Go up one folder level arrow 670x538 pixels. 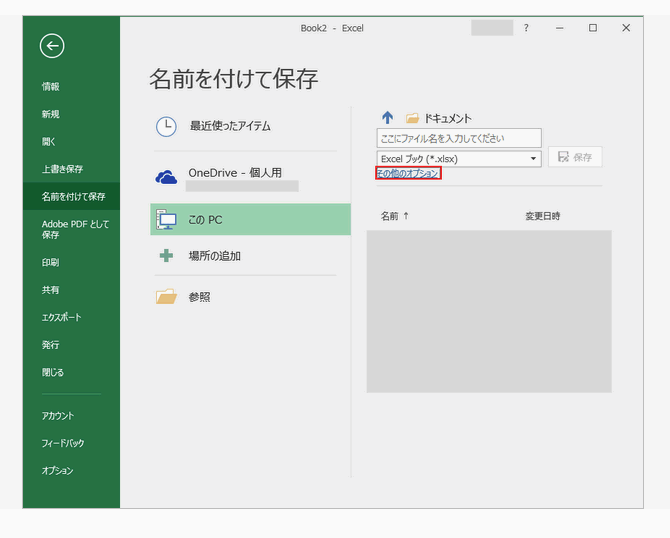tap(388, 118)
